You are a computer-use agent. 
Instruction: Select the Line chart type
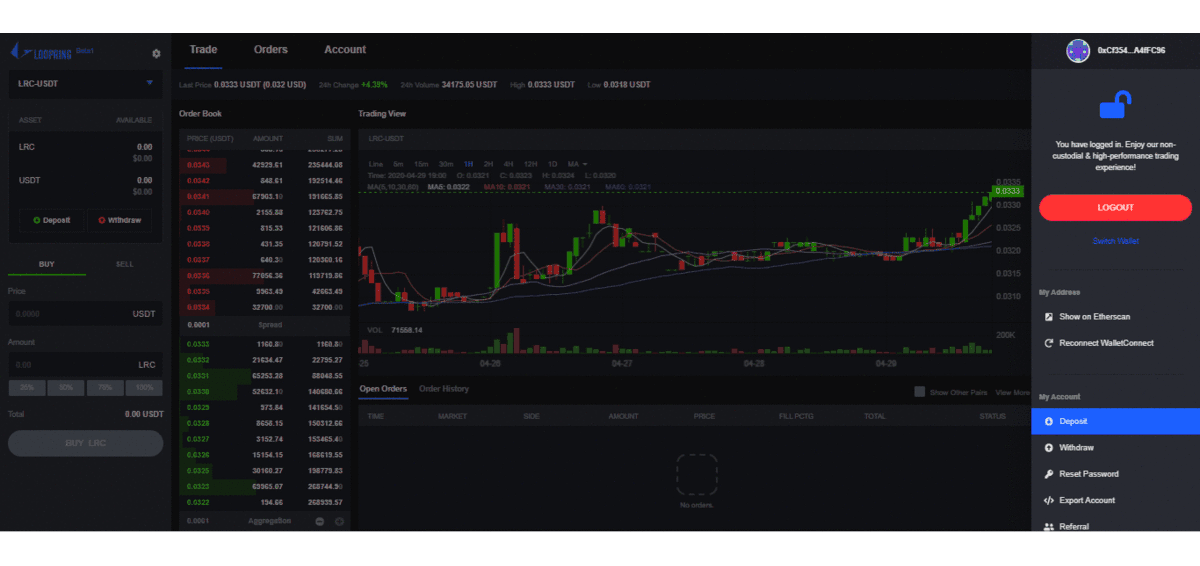(376, 163)
